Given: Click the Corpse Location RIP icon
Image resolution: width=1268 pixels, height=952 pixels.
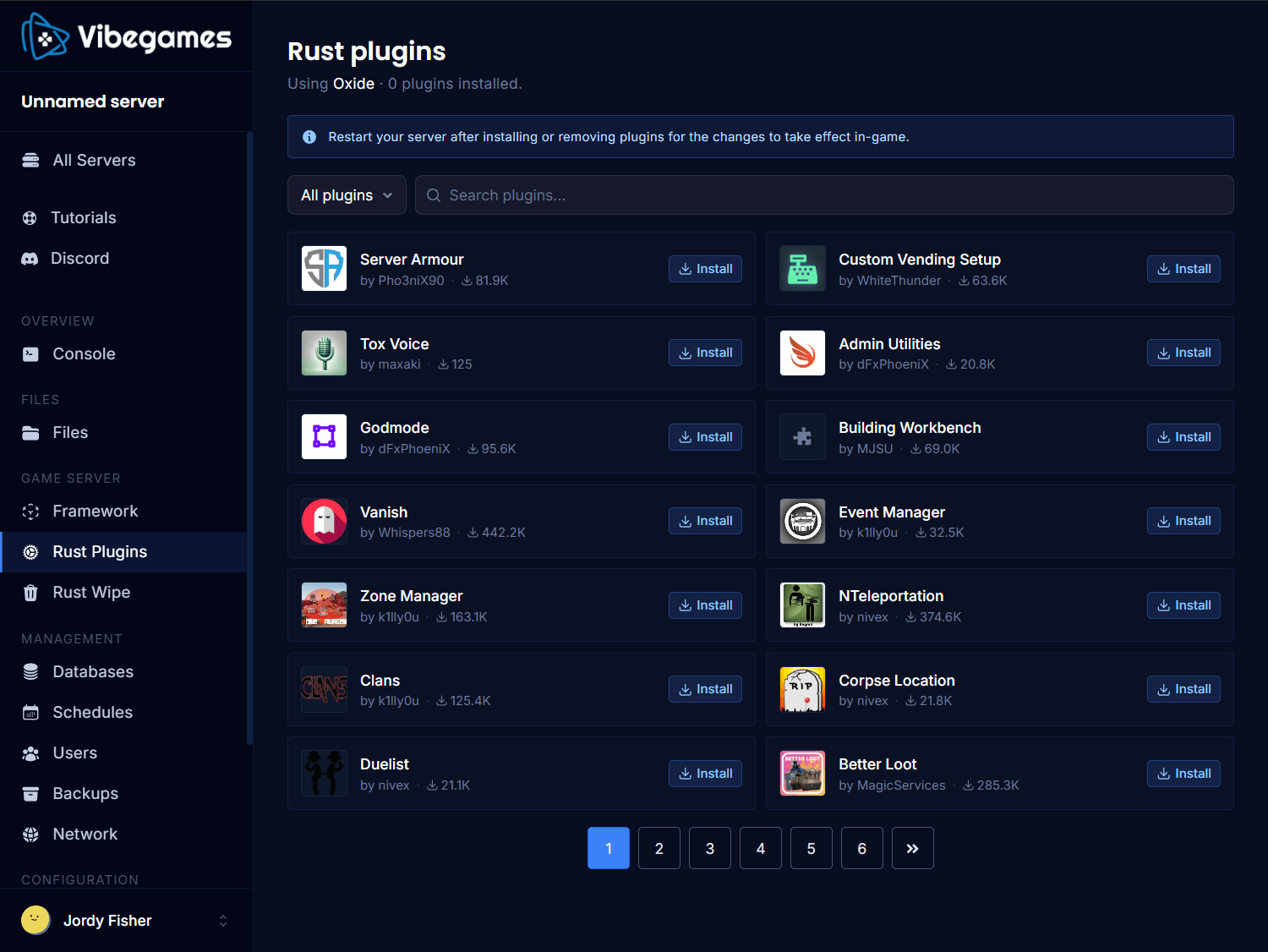Looking at the screenshot, I should [802, 689].
